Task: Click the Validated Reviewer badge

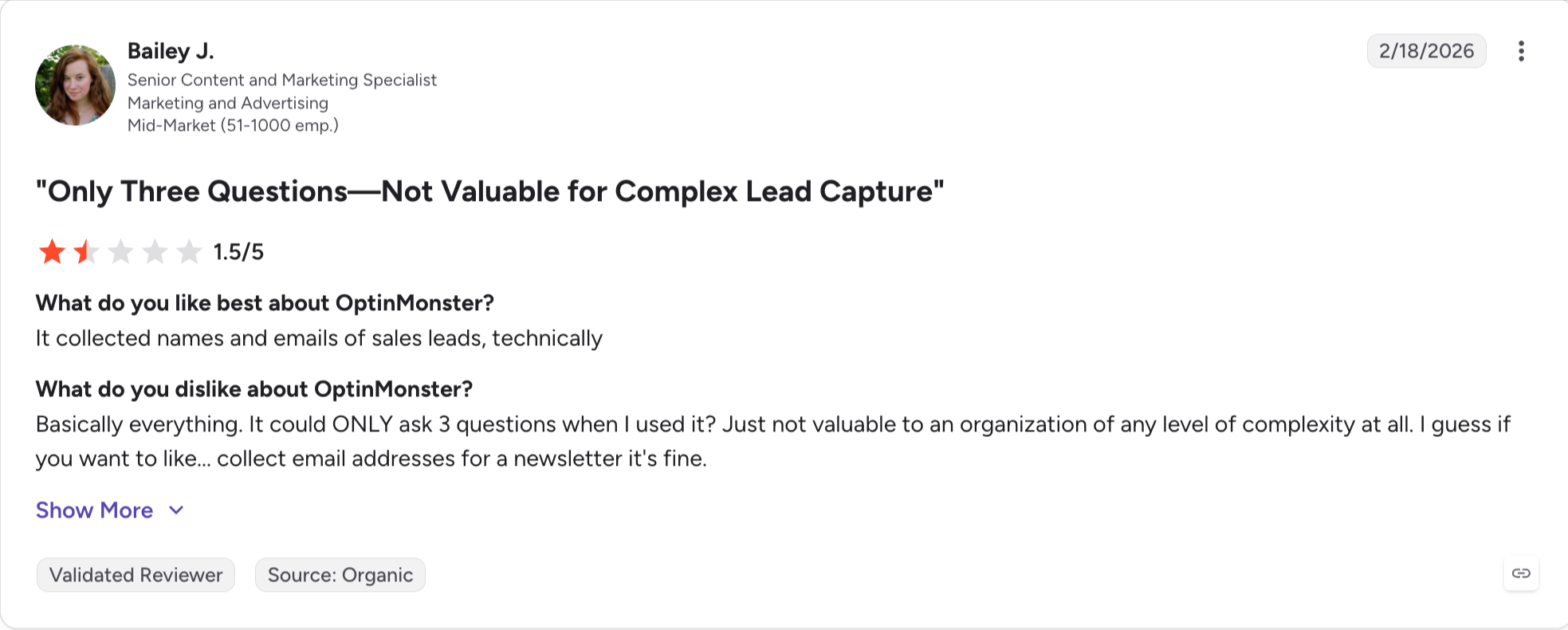Action: coord(136,575)
